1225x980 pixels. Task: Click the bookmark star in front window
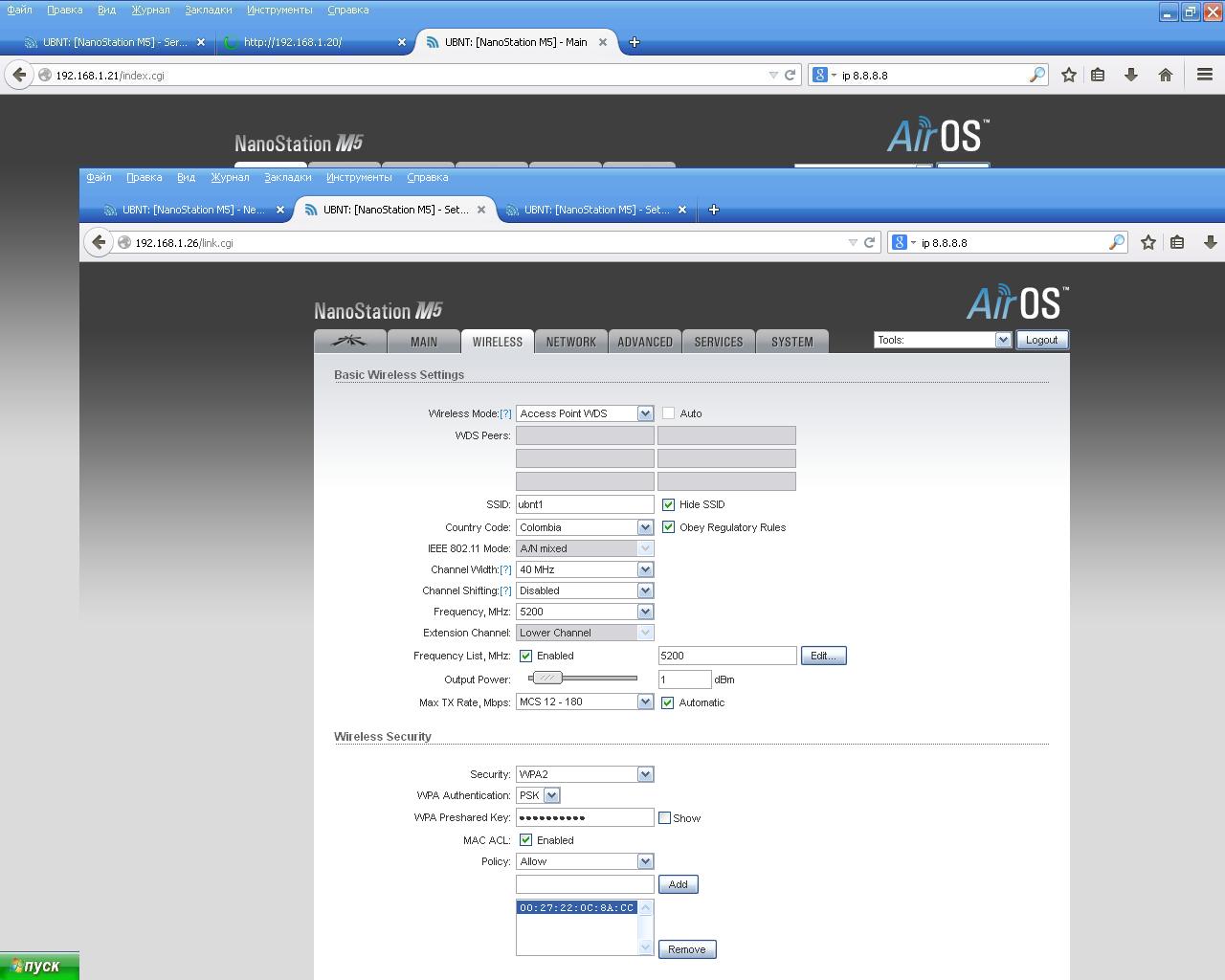[x=1148, y=242]
